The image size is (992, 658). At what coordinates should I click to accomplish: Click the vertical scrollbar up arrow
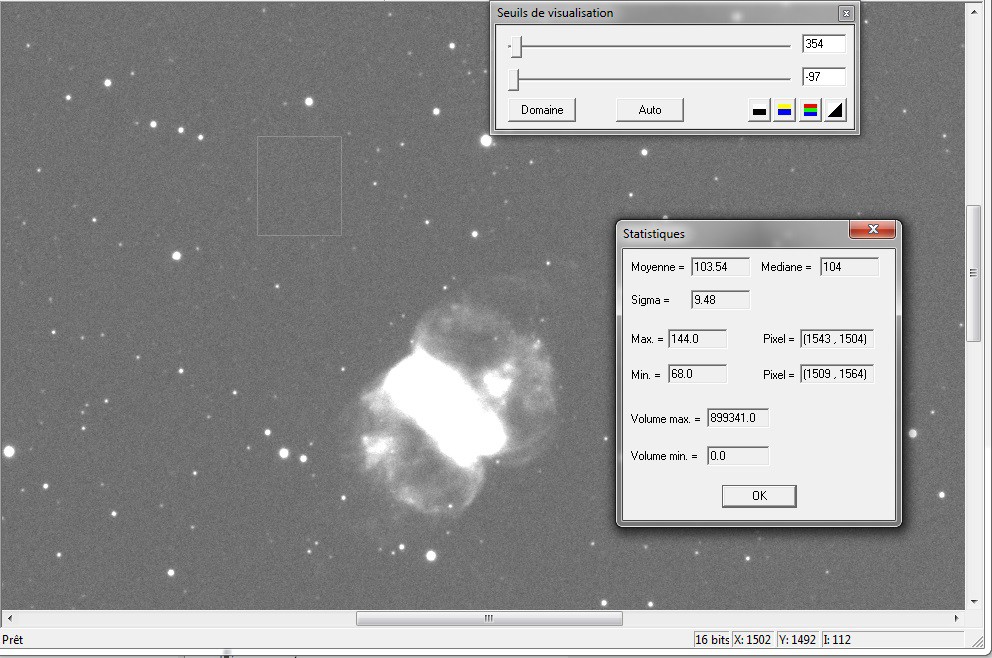(974, 11)
